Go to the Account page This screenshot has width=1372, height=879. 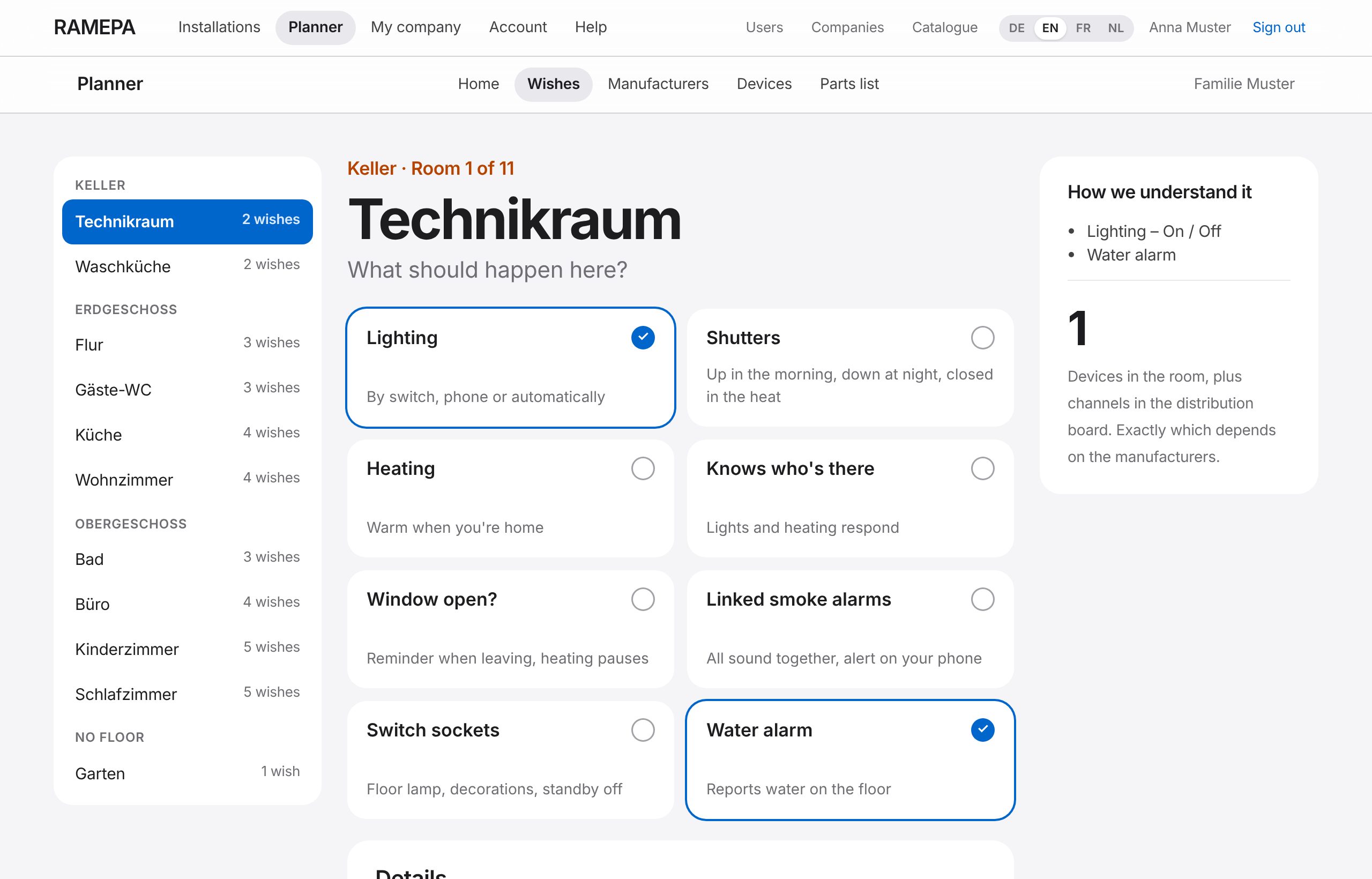click(x=518, y=27)
